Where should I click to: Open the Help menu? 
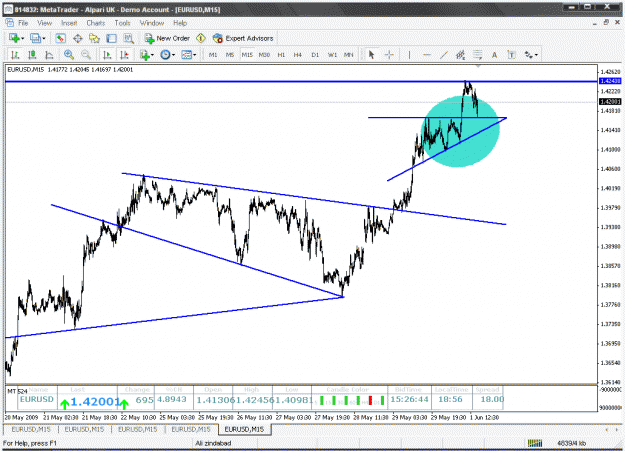click(180, 23)
